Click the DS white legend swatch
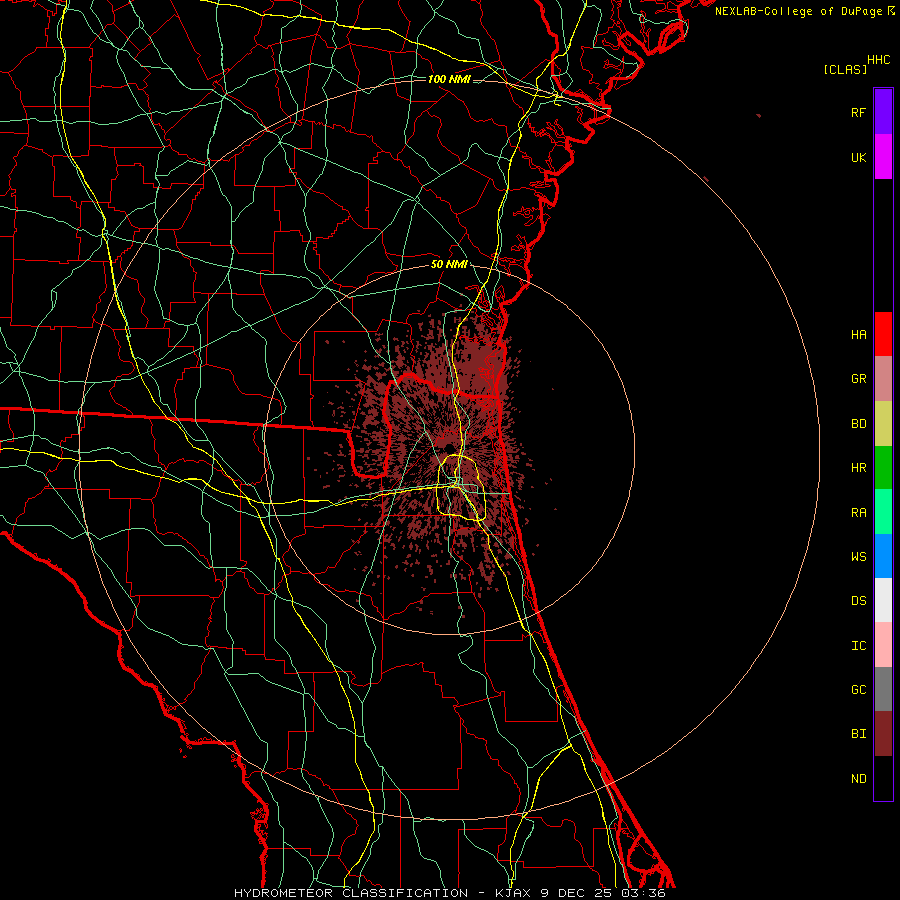 (883, 601)
